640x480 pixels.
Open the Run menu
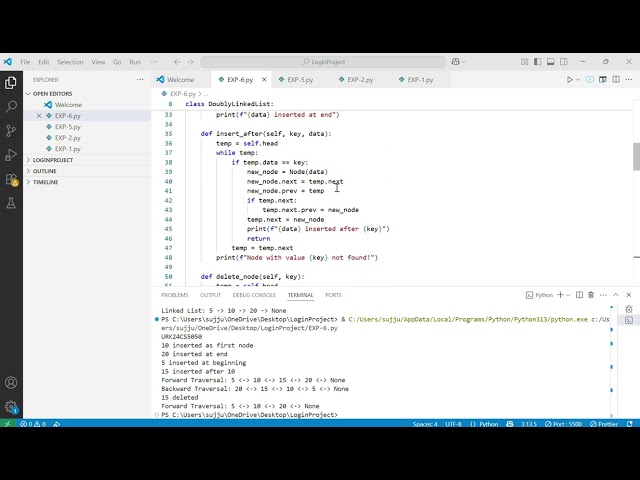(135, 62)
